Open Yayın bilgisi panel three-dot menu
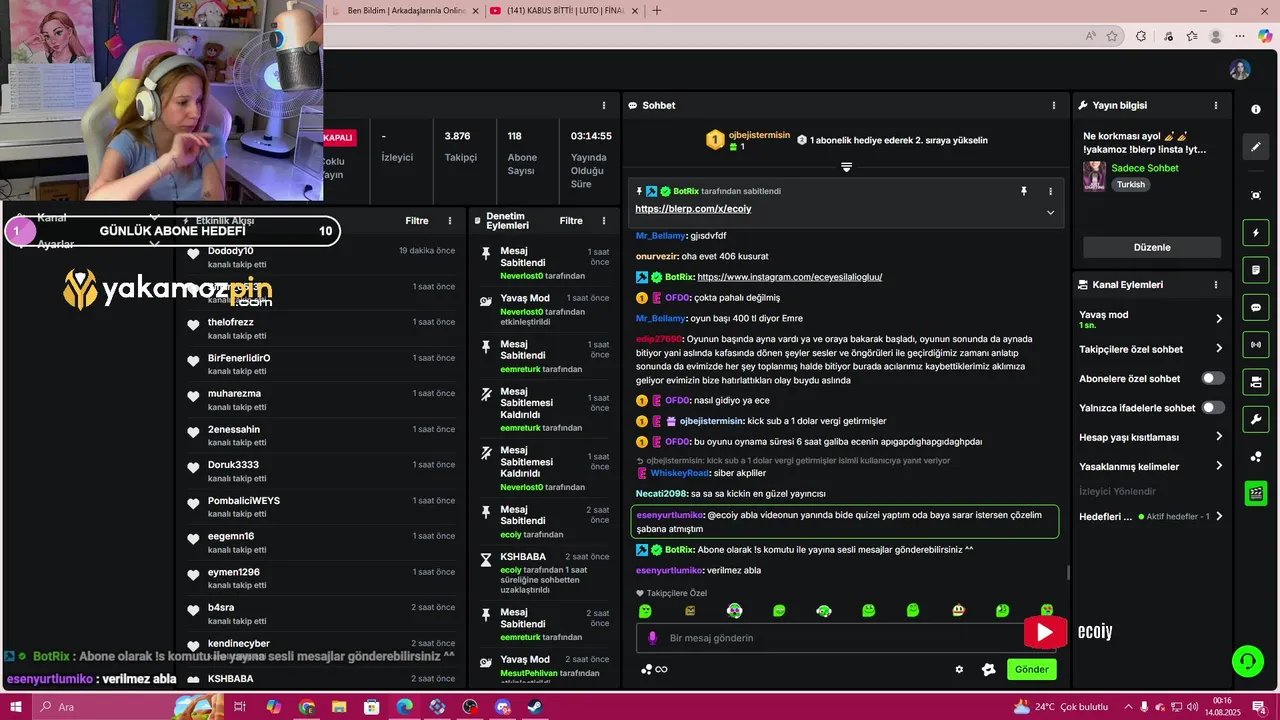This screenshot has height=720, width=1280. pos(1216,105)
